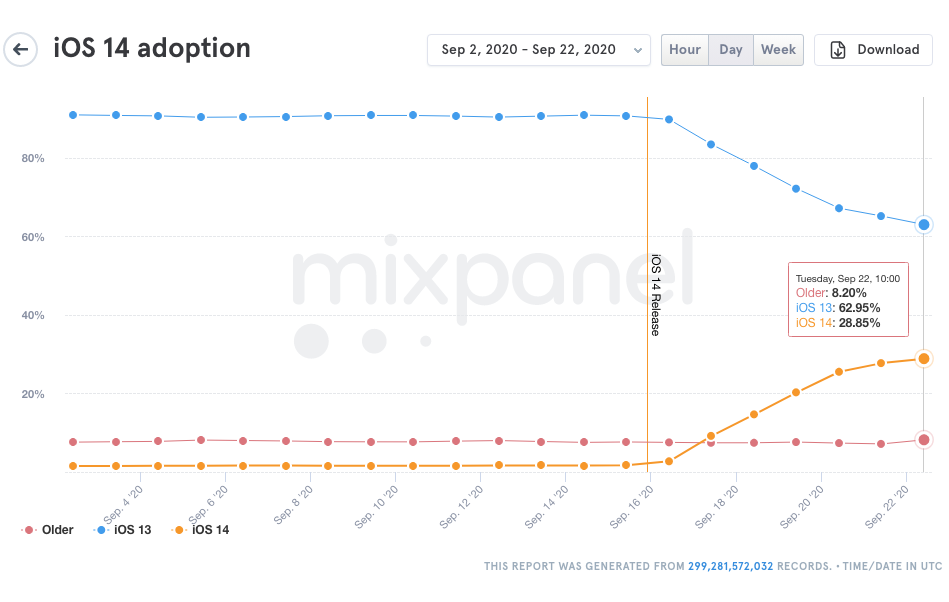This screenshot has width=949, height=602.
Task: Click the first iOS 13 data point
Action: click(73, 115)
